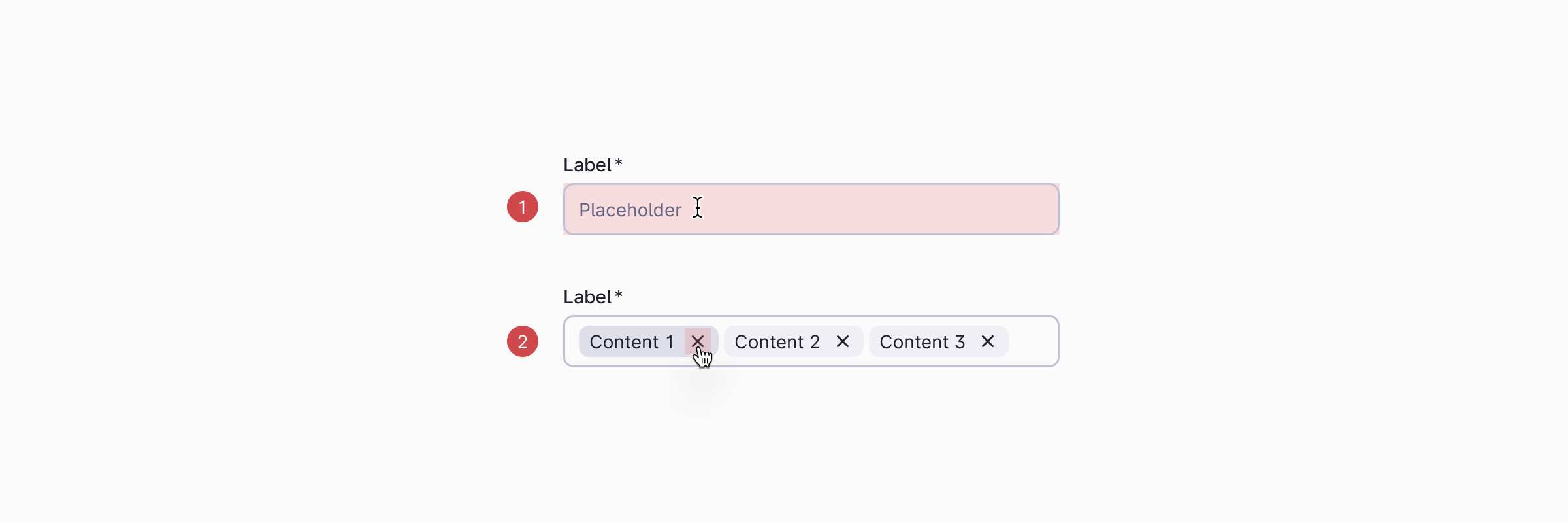The height and width of the screenshot is (523, 1568).
Task: Click the asterisk after the first Label
Action: 619,165
